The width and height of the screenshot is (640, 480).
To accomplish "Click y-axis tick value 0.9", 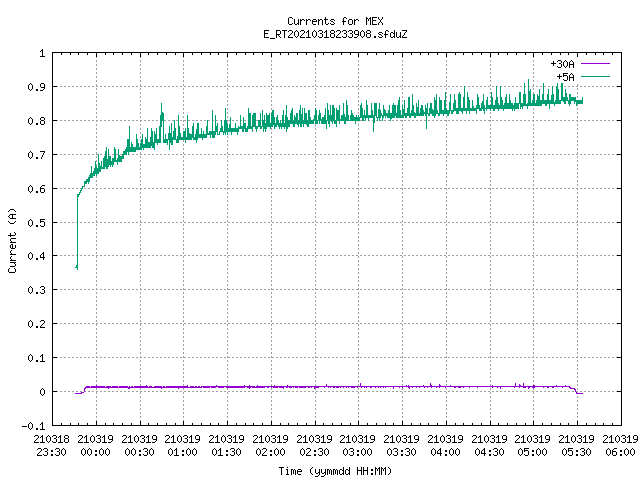I will (x=36, y=87).
